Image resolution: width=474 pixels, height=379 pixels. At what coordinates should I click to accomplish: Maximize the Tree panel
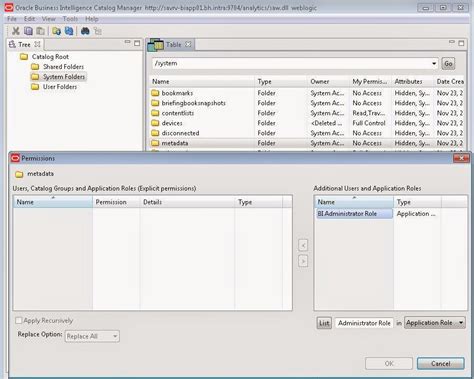137,43
